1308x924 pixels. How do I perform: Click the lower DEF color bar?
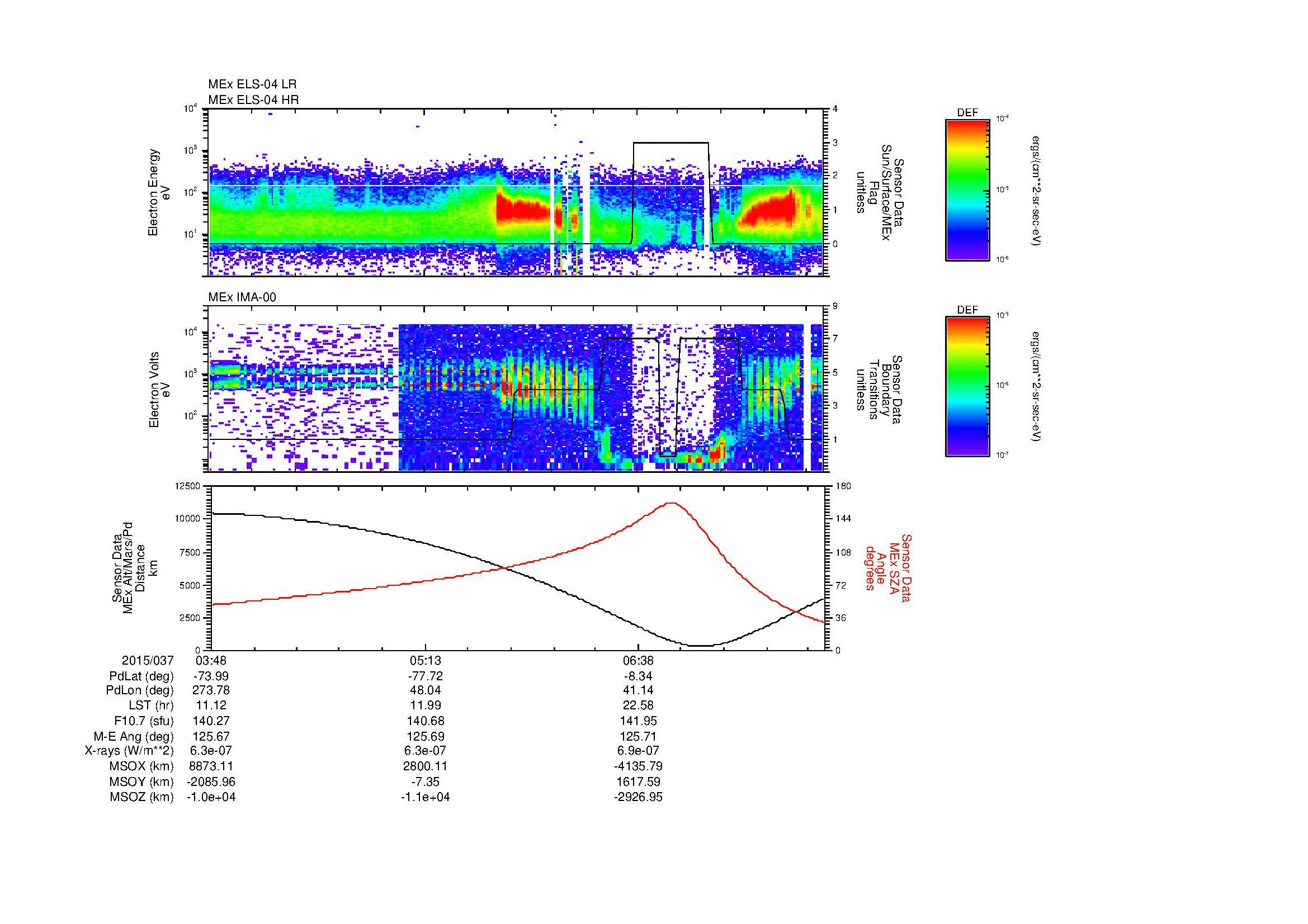(967, 387)
